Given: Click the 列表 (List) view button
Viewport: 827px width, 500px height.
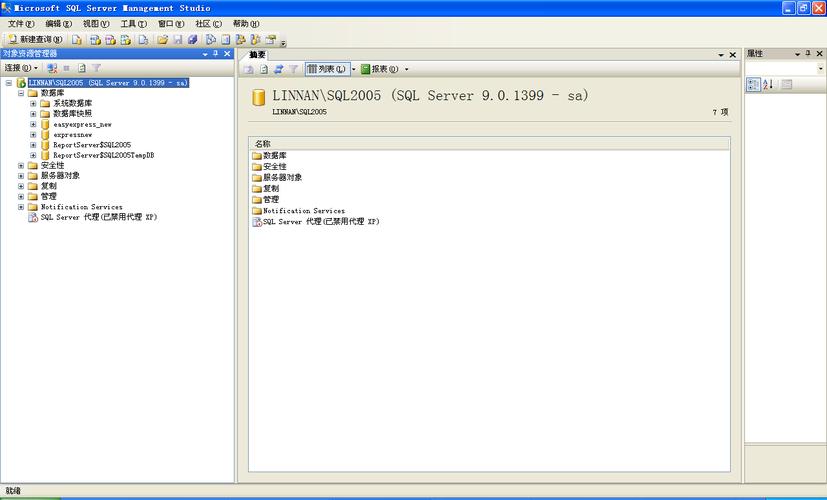Looking at the screenshot, I should pyautogui.click(x=327, y=69).
